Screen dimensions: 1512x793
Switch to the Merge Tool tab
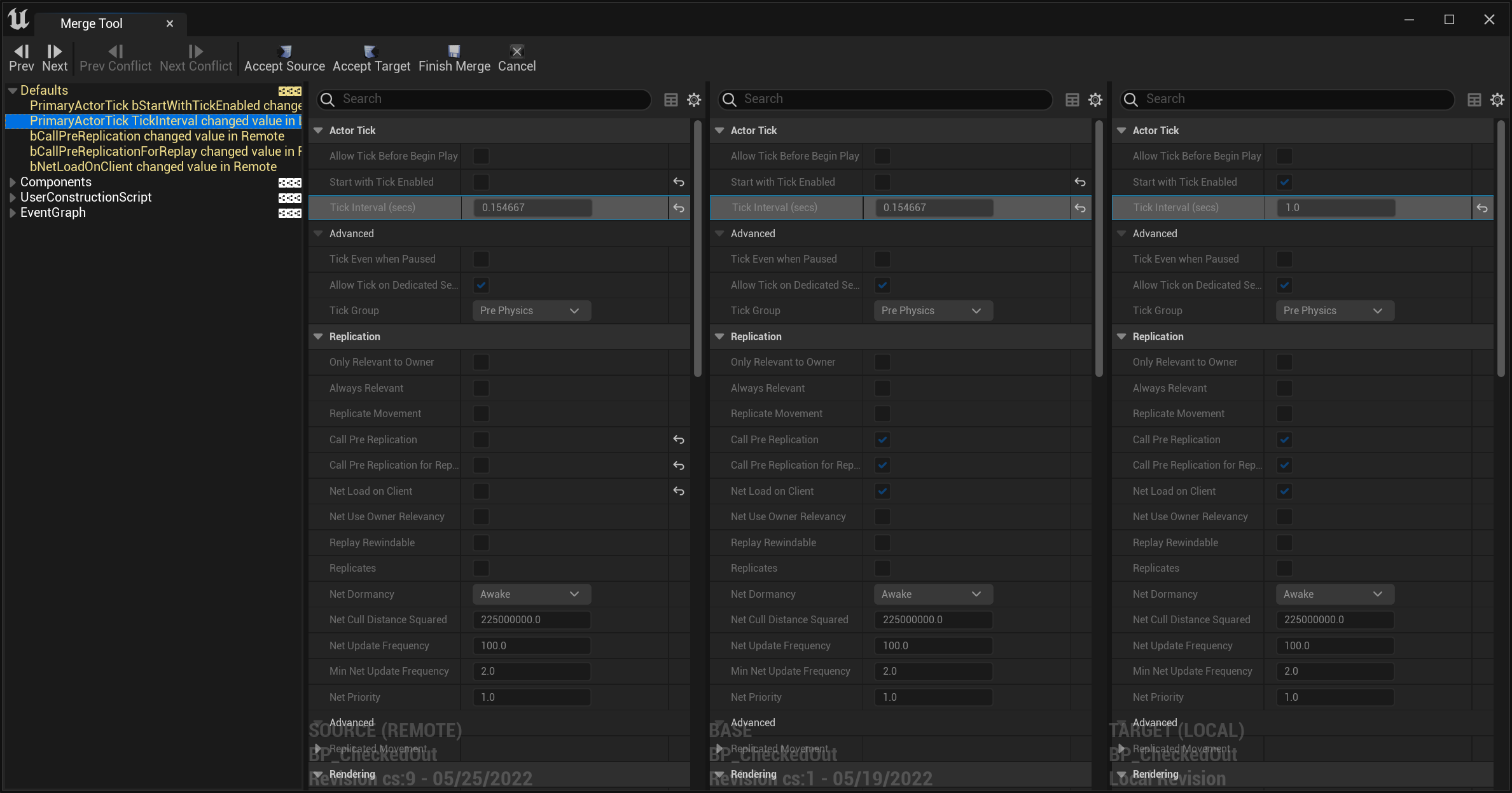[x=92, y=24]
